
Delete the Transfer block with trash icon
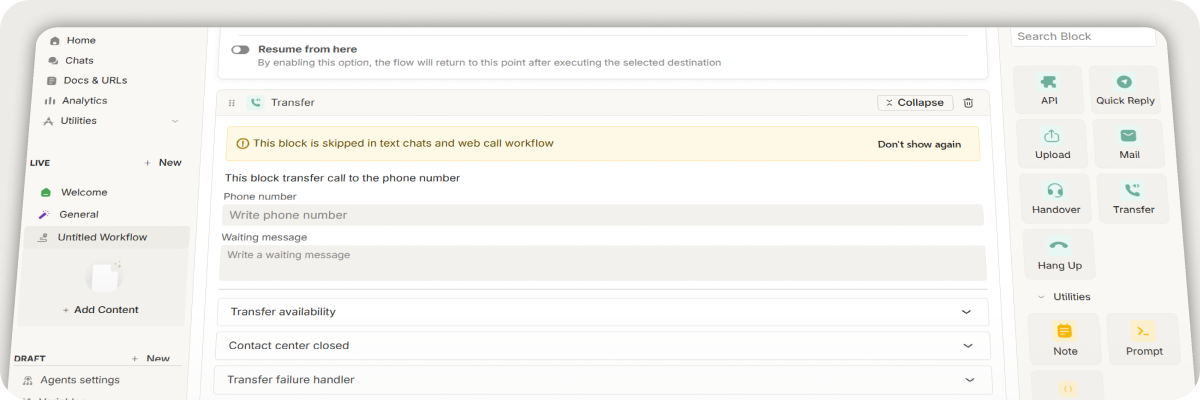(x=968, y=103)
